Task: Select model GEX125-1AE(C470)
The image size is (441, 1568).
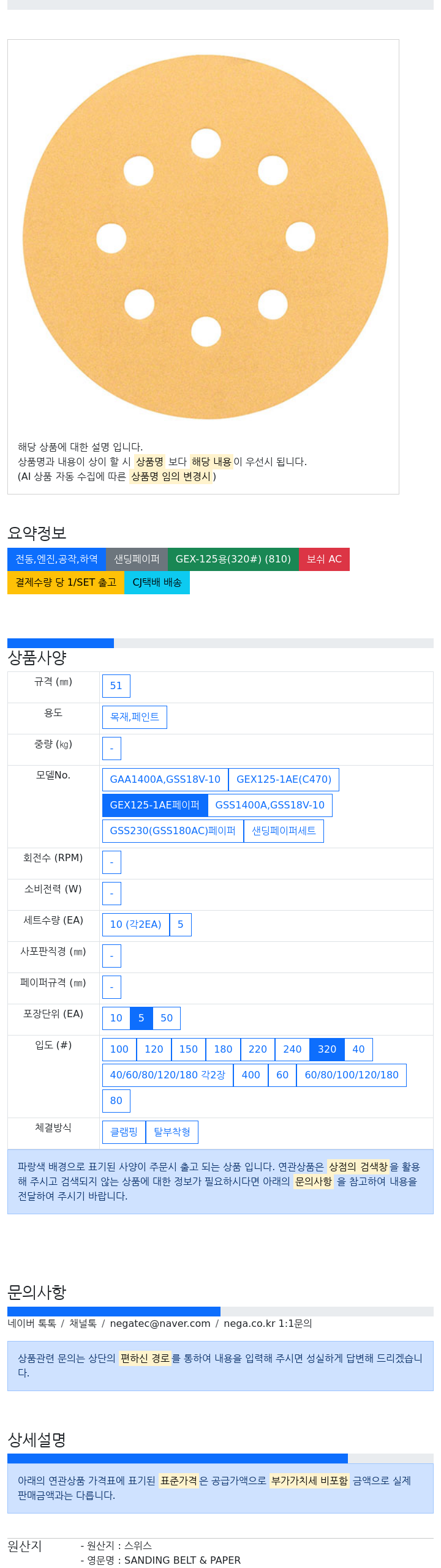Action: [284, 780]
